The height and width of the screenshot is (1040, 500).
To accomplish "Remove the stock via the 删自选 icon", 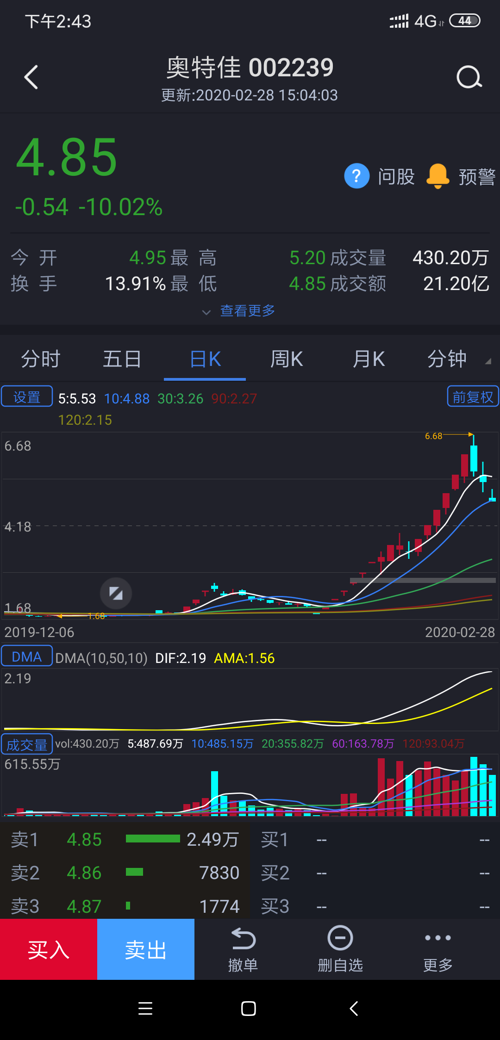I will pyautogui.click(x=340, y=938).
